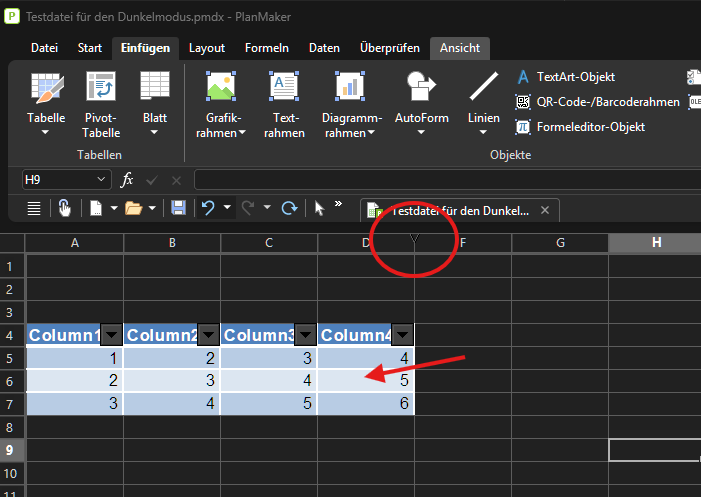Open the Column3 filter dropdown
This screenshot has height=497, width=701.
coord(306,335)
